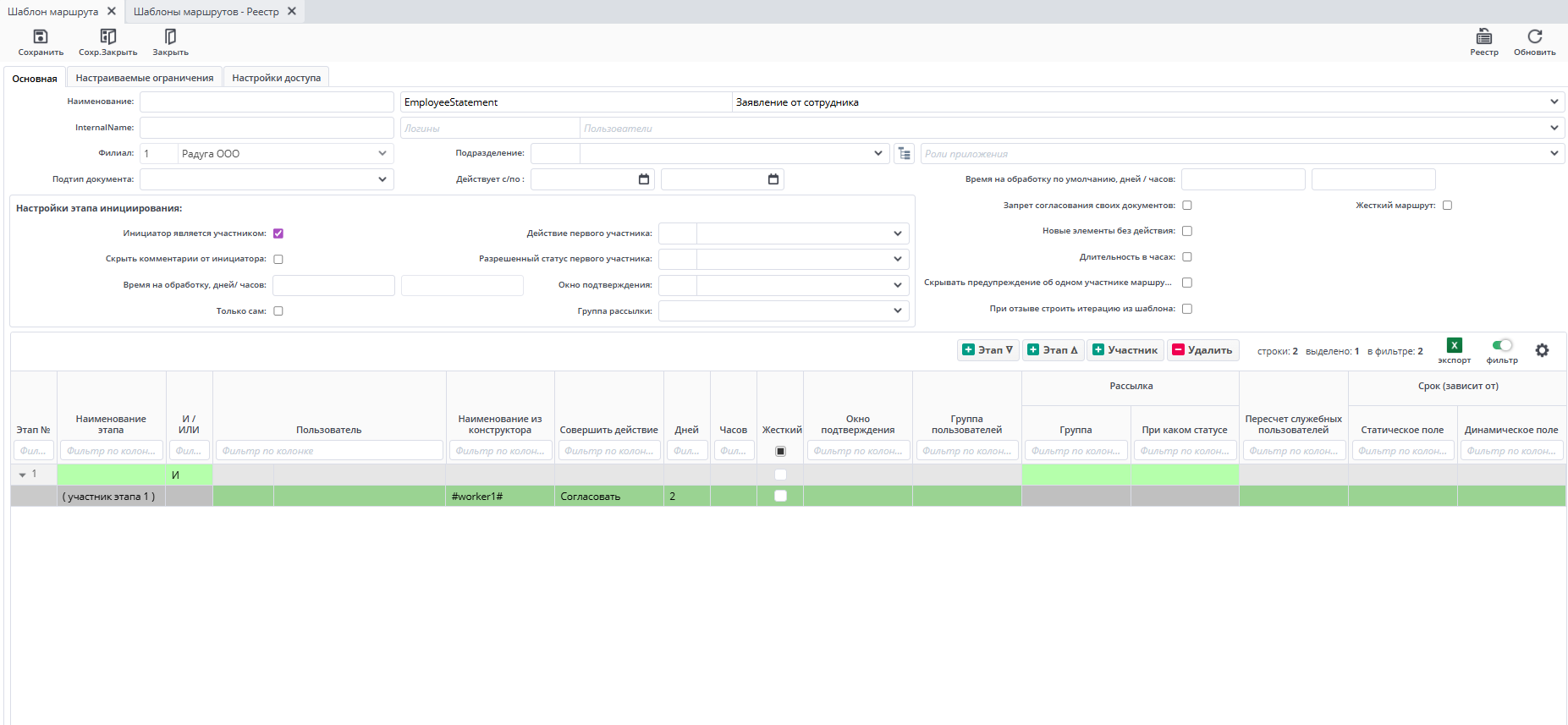
Task: Click the Удалить button
Action: click(x=1202, y=350)
